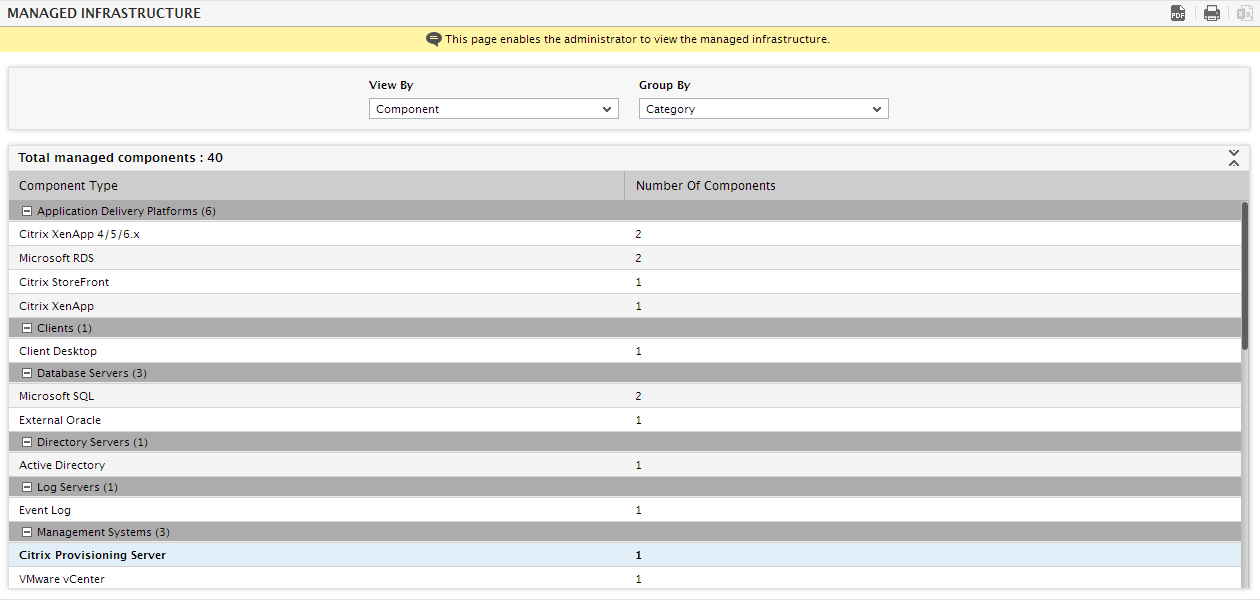Select the Active Directory component
The image size is (1260, 600).
click(x=62, y=465)
